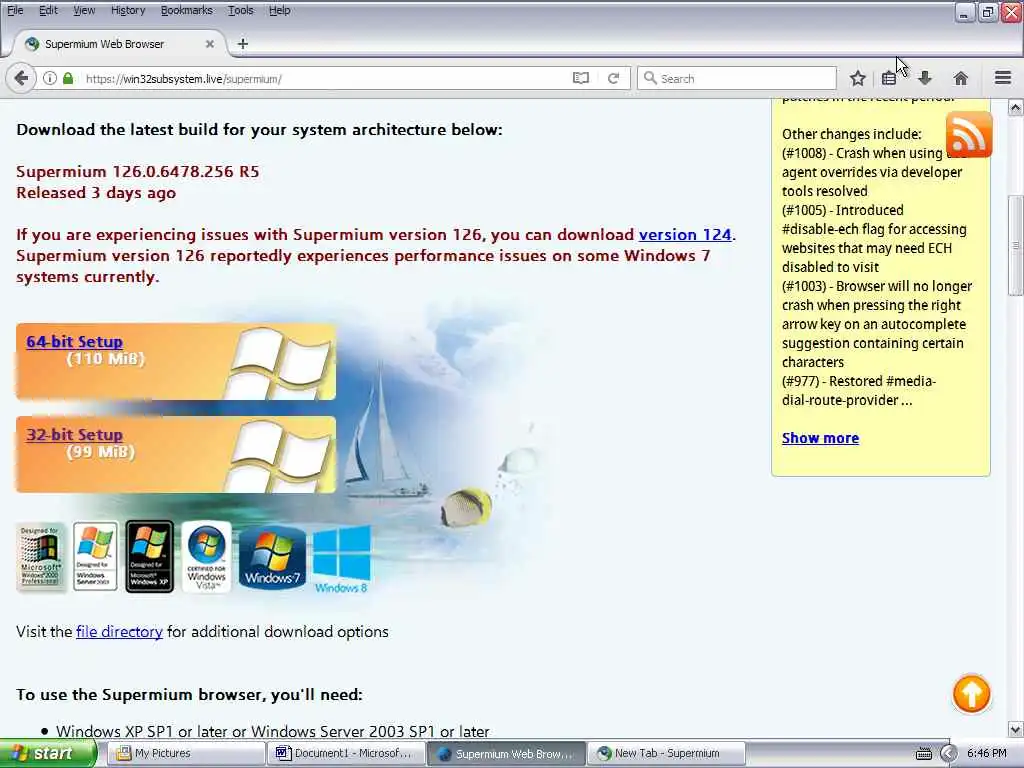This screenshot has width=1024, height=768.
Task: Reload the page with the refresh icon
Action: click(613, 78)
